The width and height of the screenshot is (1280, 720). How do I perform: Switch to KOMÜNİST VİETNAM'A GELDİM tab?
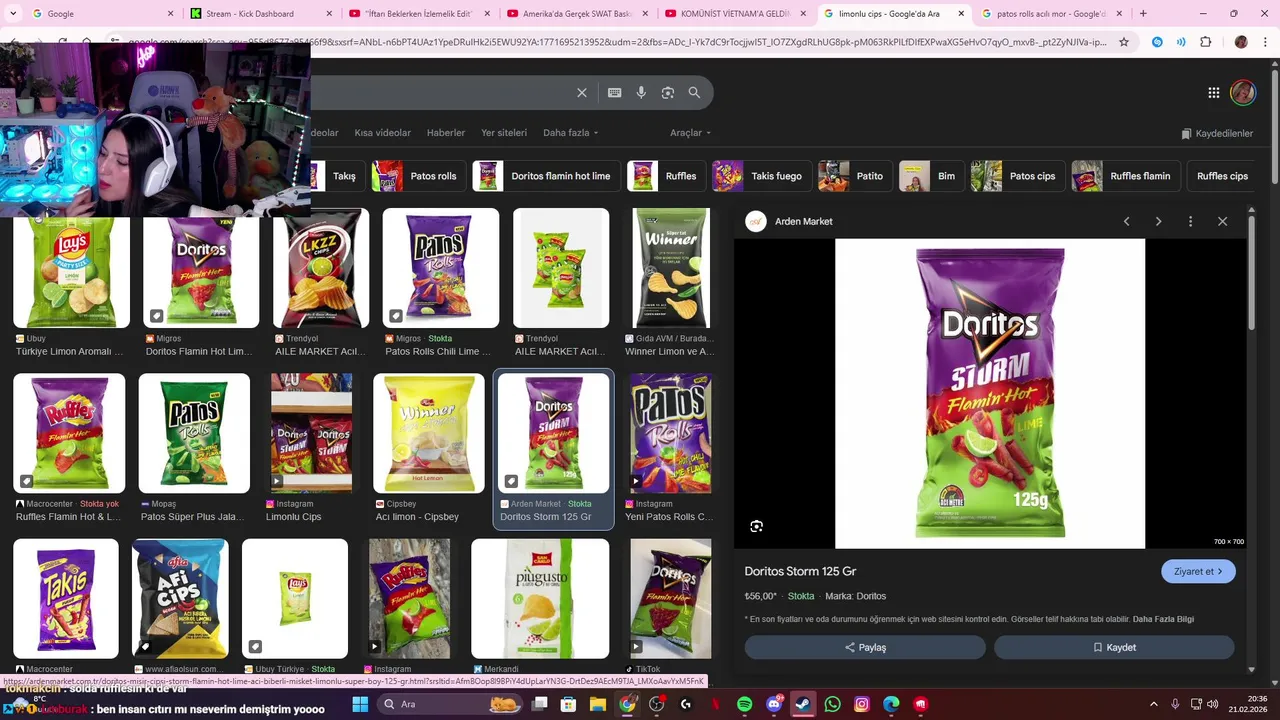pos(734,14)
